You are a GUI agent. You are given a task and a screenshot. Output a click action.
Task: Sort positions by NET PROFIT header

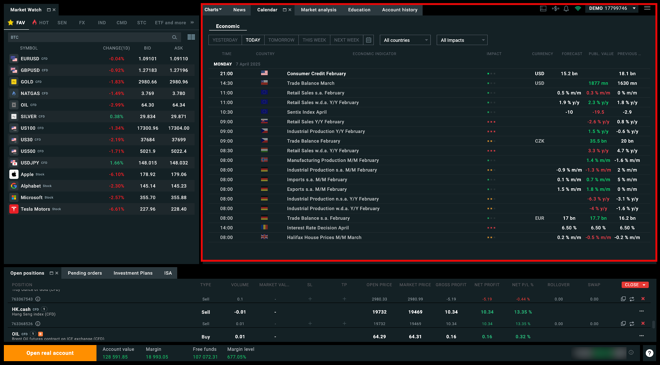point(487,285)
